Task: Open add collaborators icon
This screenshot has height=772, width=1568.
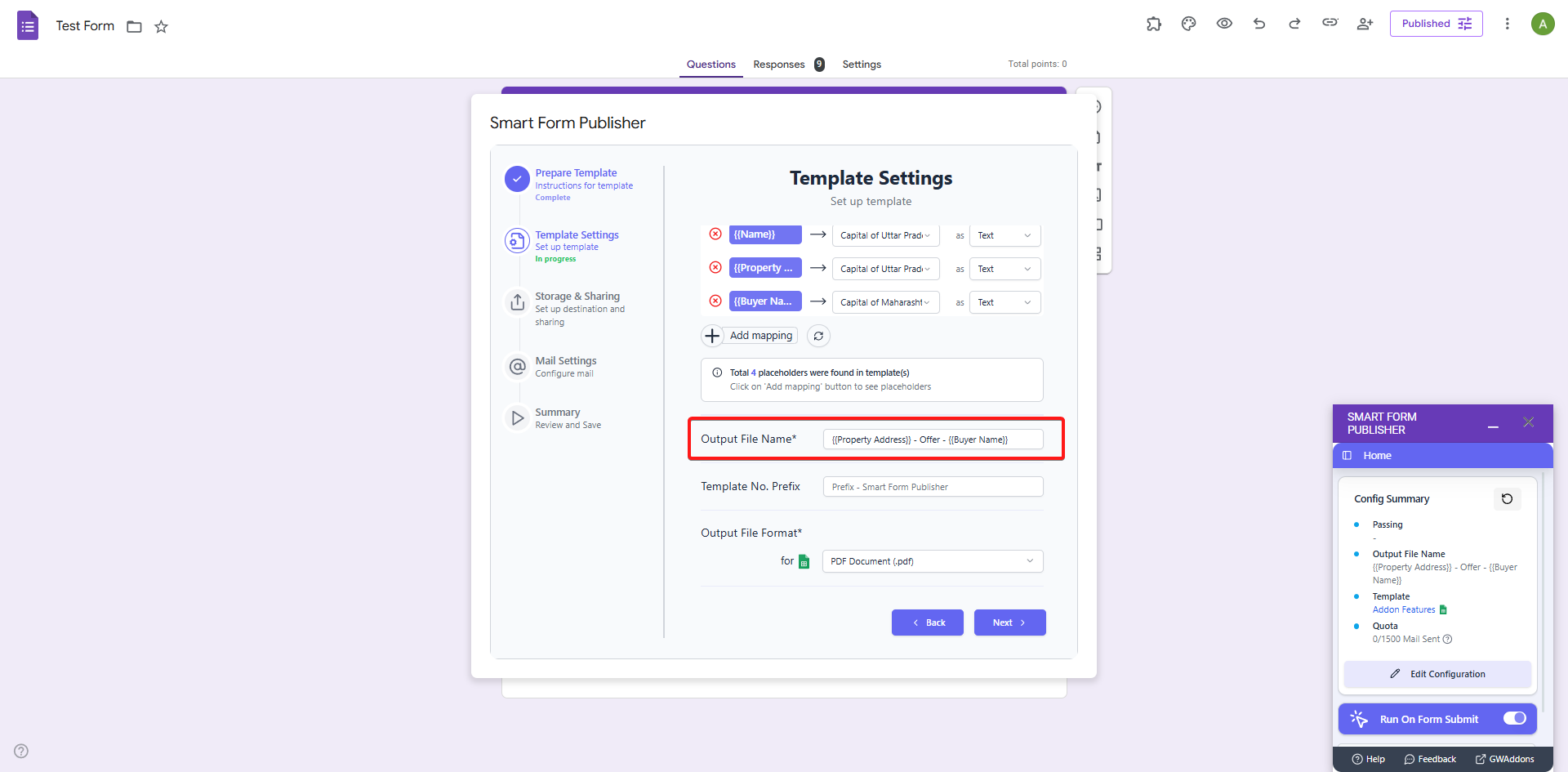Action: point(1365,24)
